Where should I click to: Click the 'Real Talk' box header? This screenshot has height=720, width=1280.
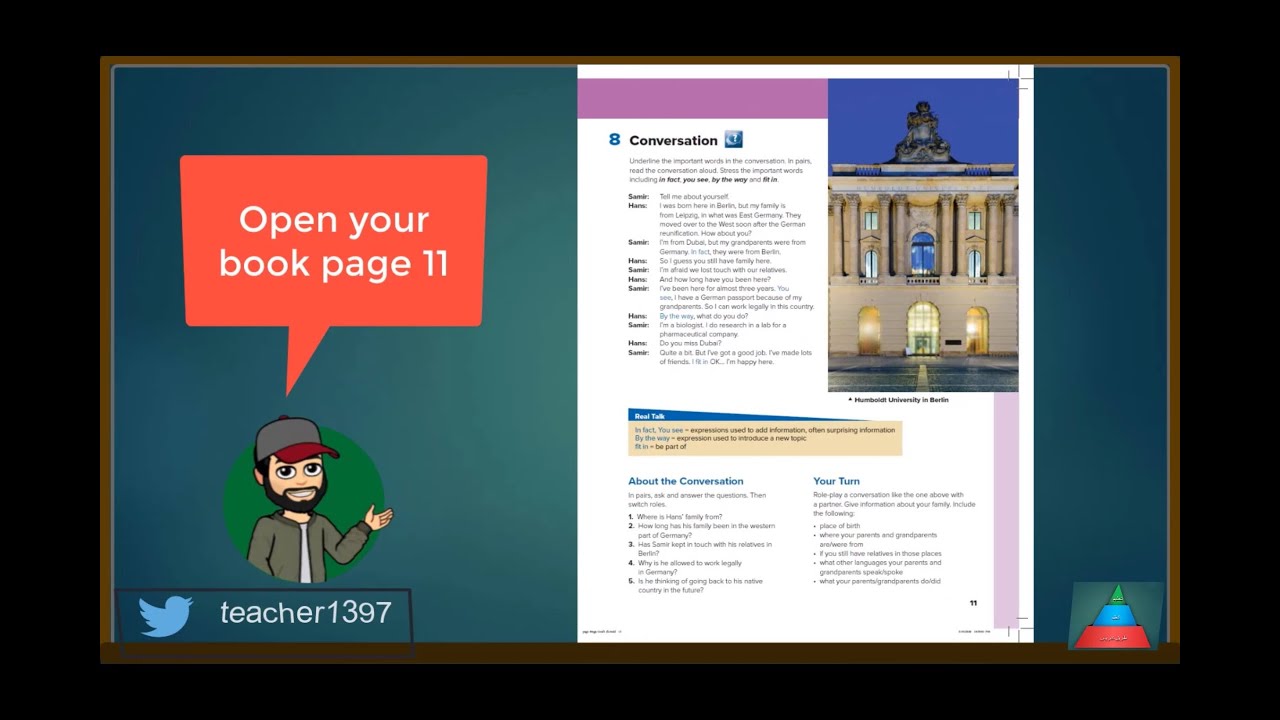[x=650, y=415]
